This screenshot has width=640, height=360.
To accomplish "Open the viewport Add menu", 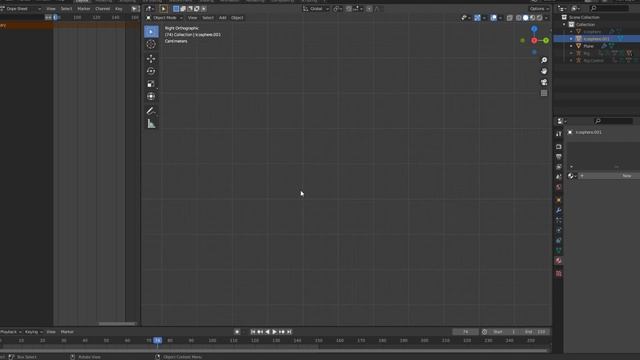I will (x=222, y=18).
